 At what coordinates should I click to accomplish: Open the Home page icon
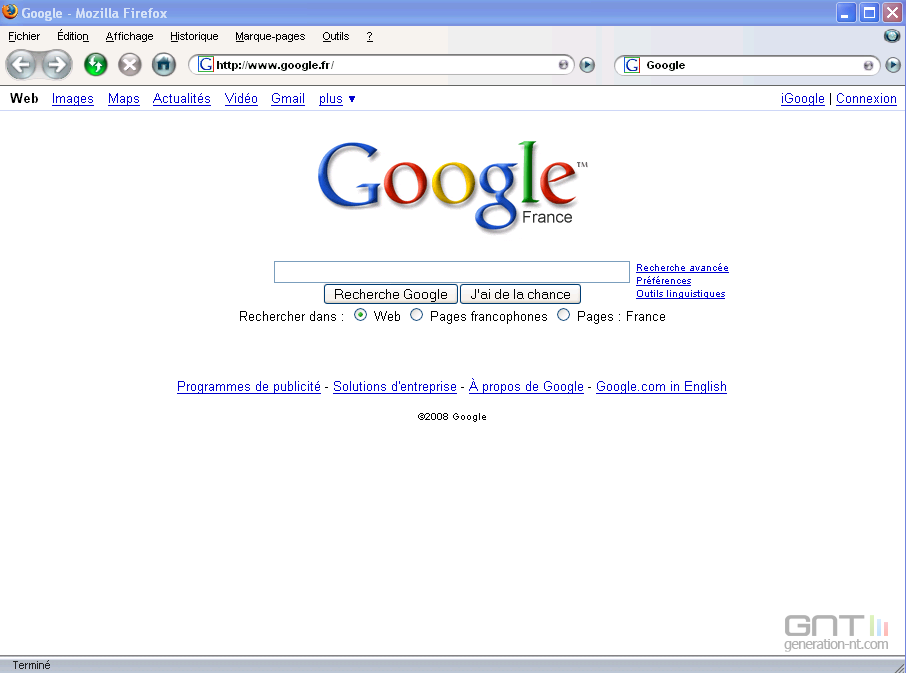pyautogui.click(x=164, y=65)
